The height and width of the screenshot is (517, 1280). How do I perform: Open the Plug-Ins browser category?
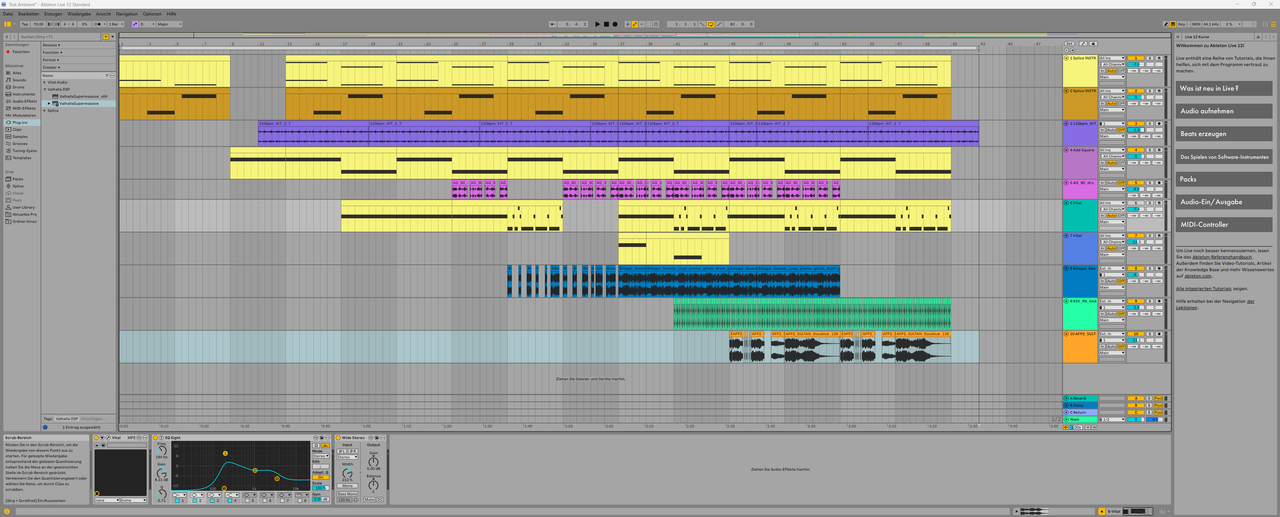(x=20, y=122)
